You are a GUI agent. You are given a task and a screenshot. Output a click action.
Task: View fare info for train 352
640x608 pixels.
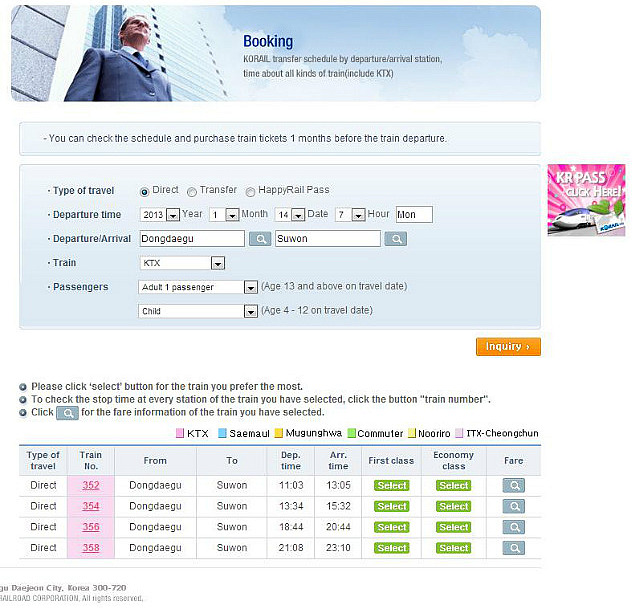tap(514, 486)
